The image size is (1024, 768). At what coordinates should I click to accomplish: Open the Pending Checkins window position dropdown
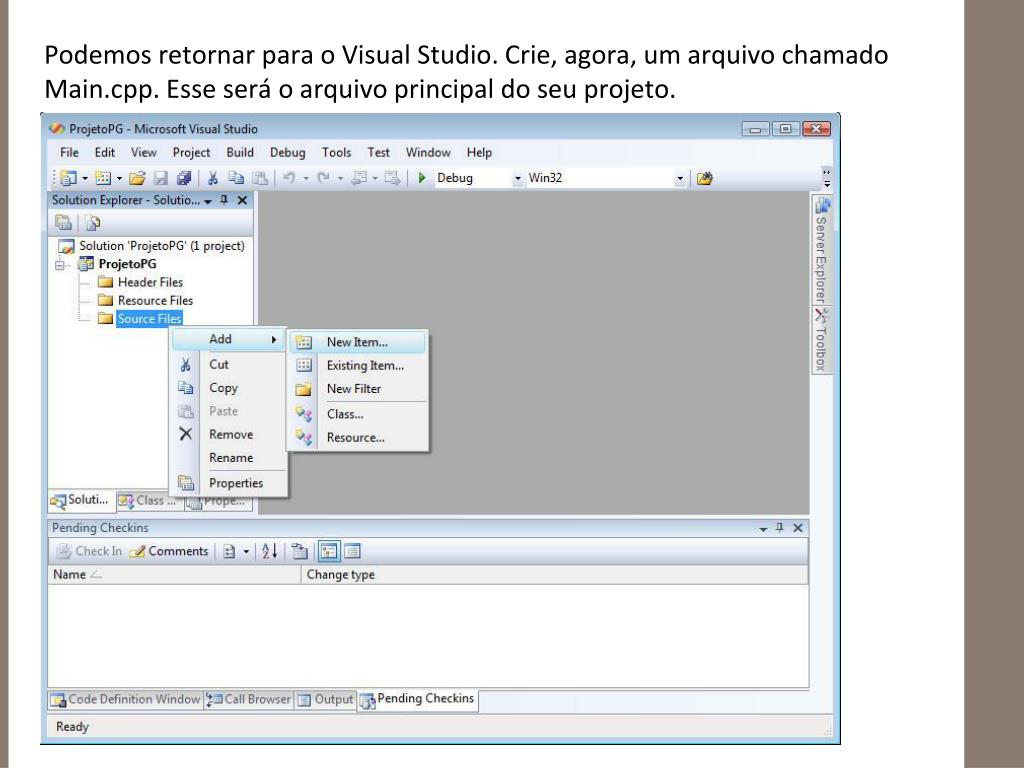(763, 529)
